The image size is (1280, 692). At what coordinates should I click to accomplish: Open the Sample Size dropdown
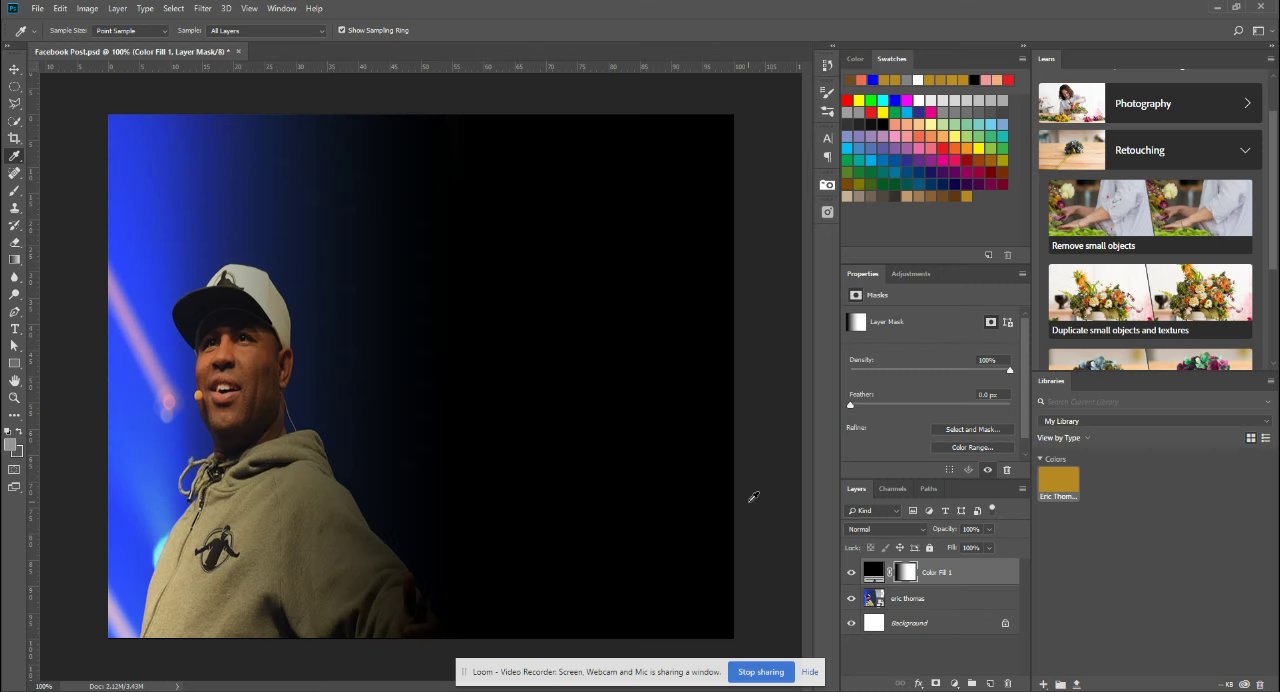130,31
